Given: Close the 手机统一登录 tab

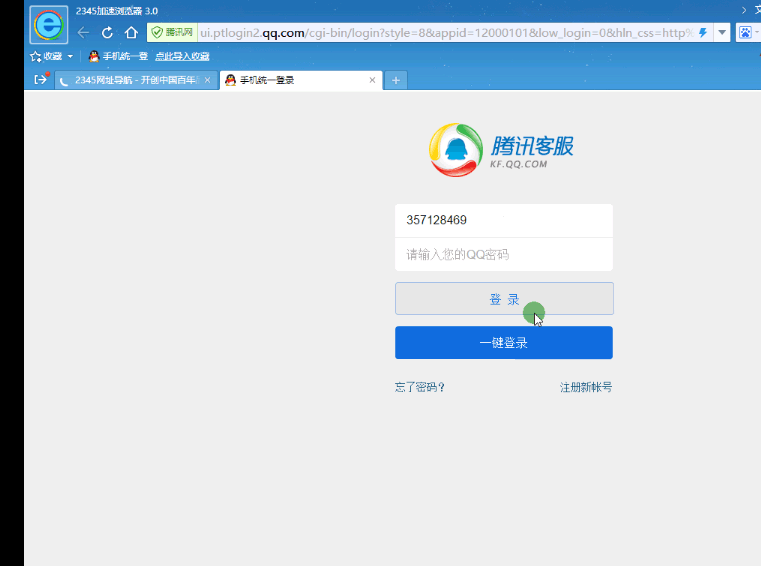Looking at the screenshot, I should tap(372, 80).
